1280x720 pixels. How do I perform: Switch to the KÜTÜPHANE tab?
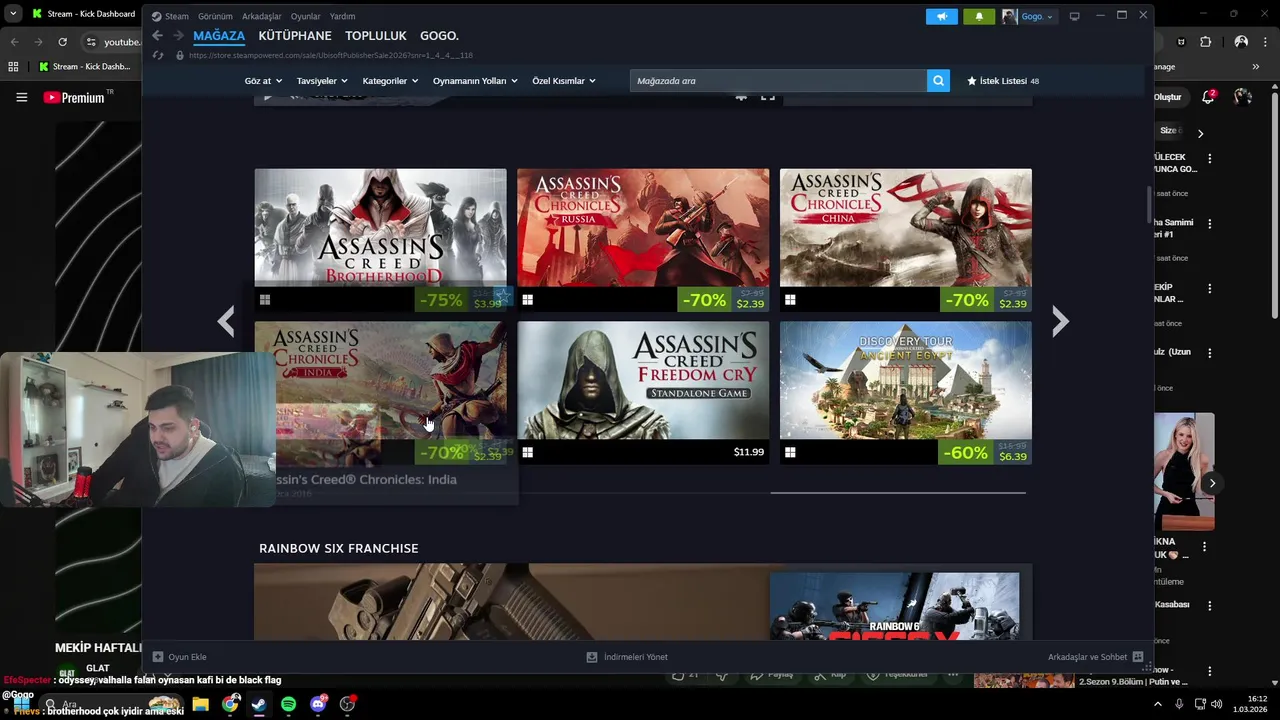click(x=295, y=35)
